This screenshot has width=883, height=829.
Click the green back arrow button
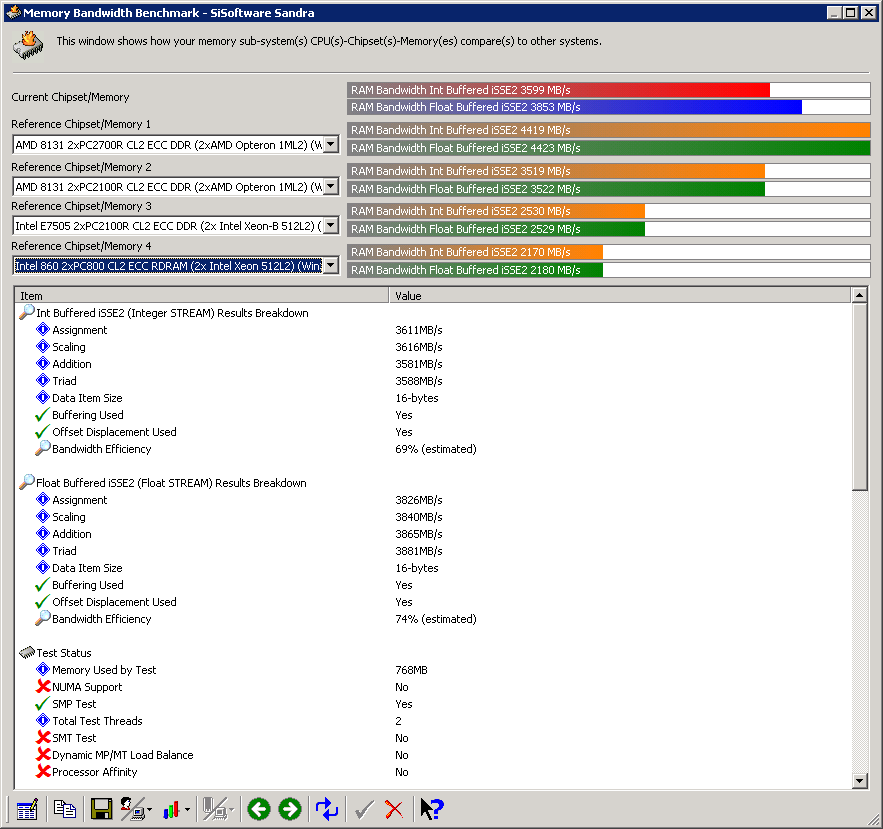pyautogui.click(x=259, y=809)
